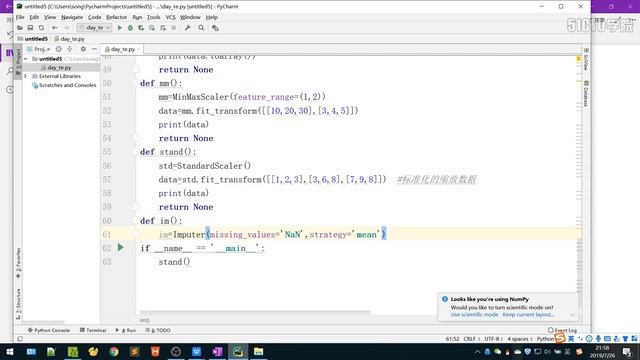Click the Synchronize refresh toolbar icon
Image resolution: width=640 pixels, height=360 pixels.
click(41, 28)
